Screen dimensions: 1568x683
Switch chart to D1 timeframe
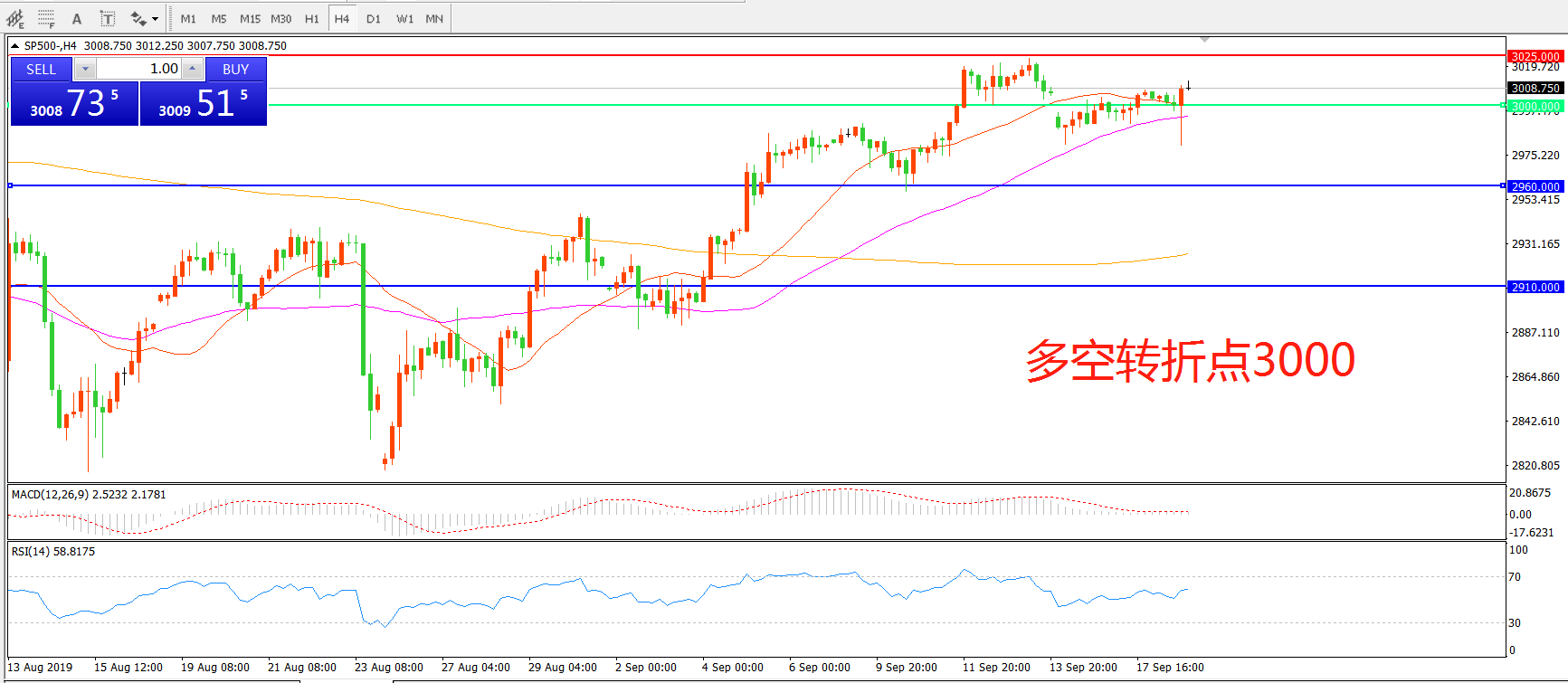(374, 19)
